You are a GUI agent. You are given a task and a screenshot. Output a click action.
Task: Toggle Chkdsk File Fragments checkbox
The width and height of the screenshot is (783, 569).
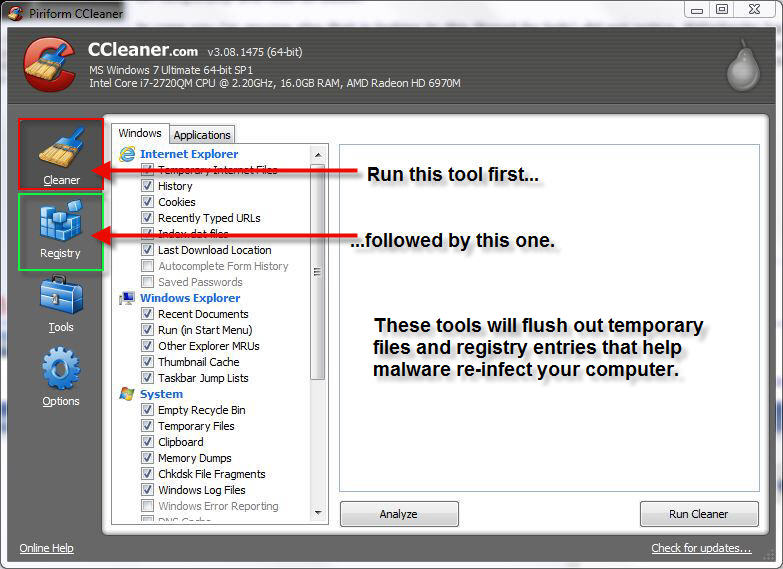tap(147, 474)
